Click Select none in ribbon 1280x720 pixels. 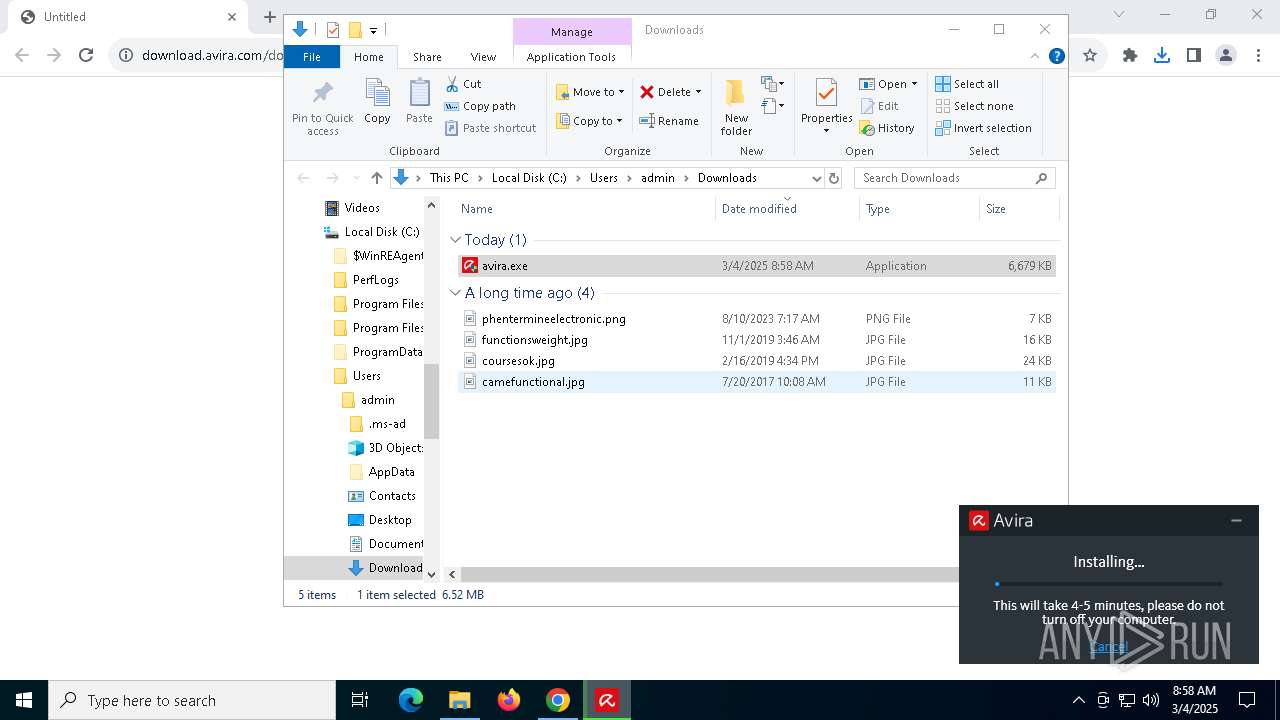(x=974, y=106)
